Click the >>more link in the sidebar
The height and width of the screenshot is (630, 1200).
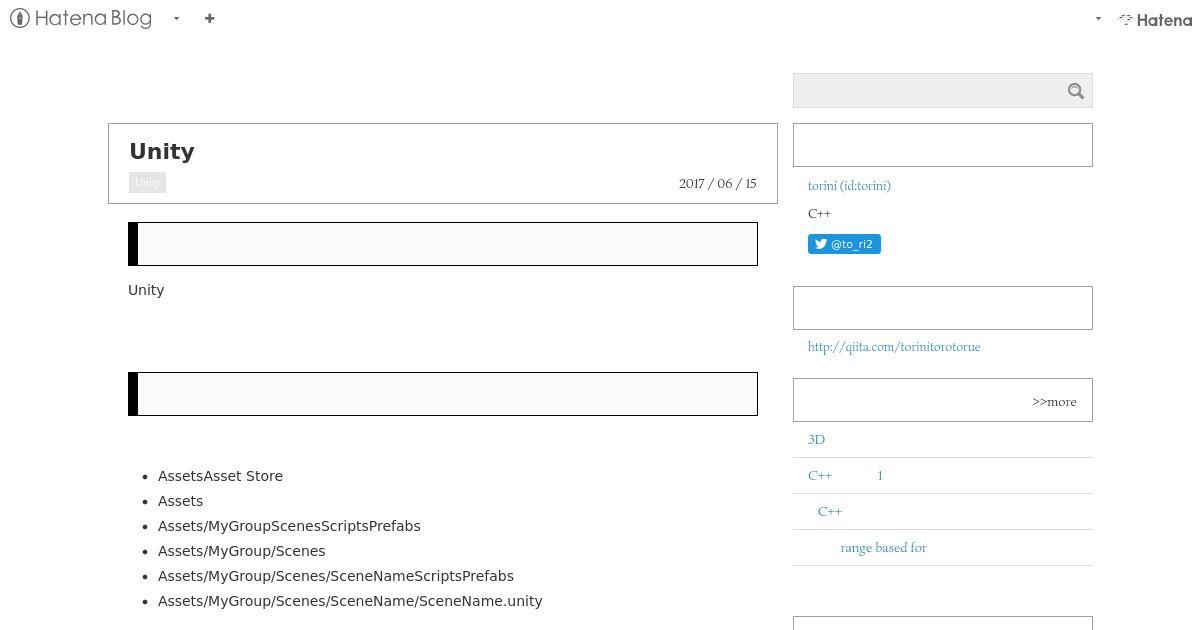tap(1054, 402)
